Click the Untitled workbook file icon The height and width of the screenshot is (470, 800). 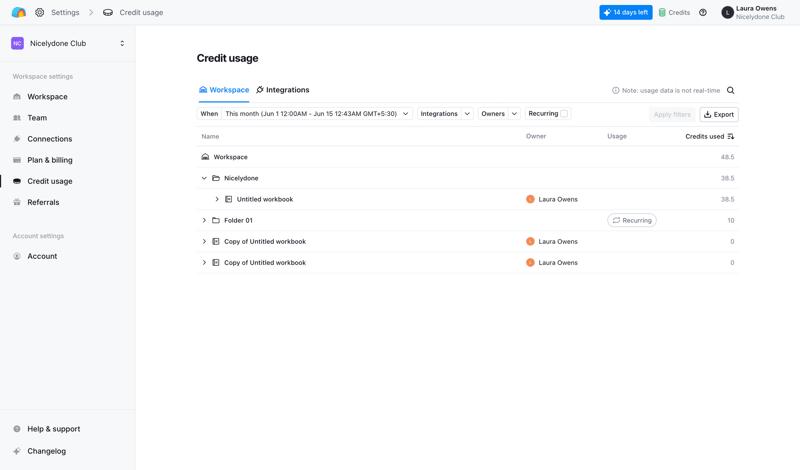tap(229, 199)
